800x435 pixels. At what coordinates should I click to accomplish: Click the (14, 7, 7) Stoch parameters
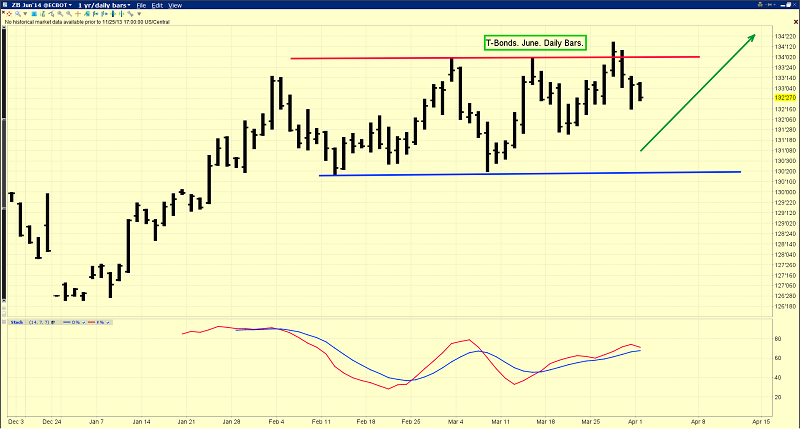pos(39,322)
